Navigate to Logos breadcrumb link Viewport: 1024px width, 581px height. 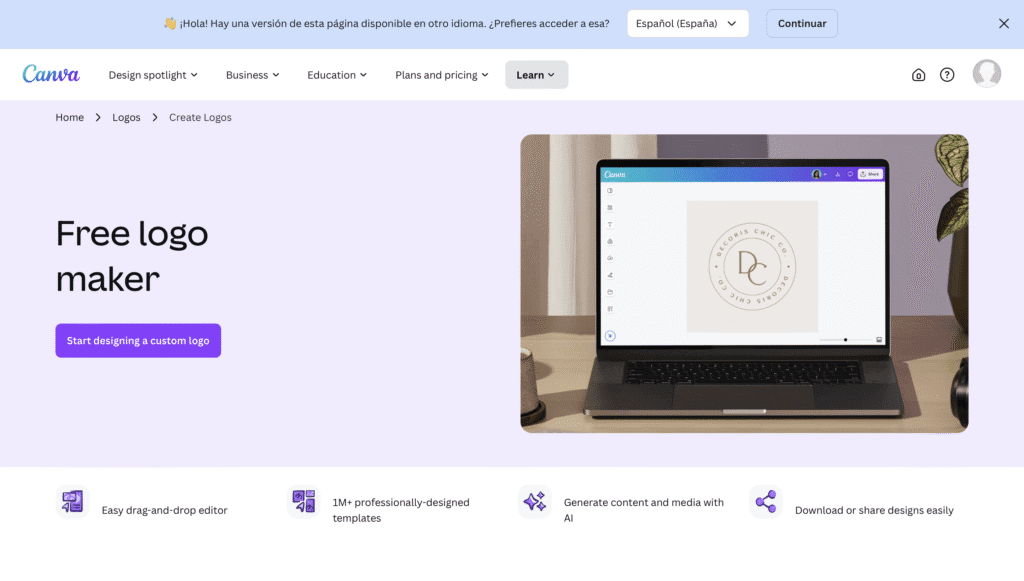pyautogui.click(x=126, y=117)
